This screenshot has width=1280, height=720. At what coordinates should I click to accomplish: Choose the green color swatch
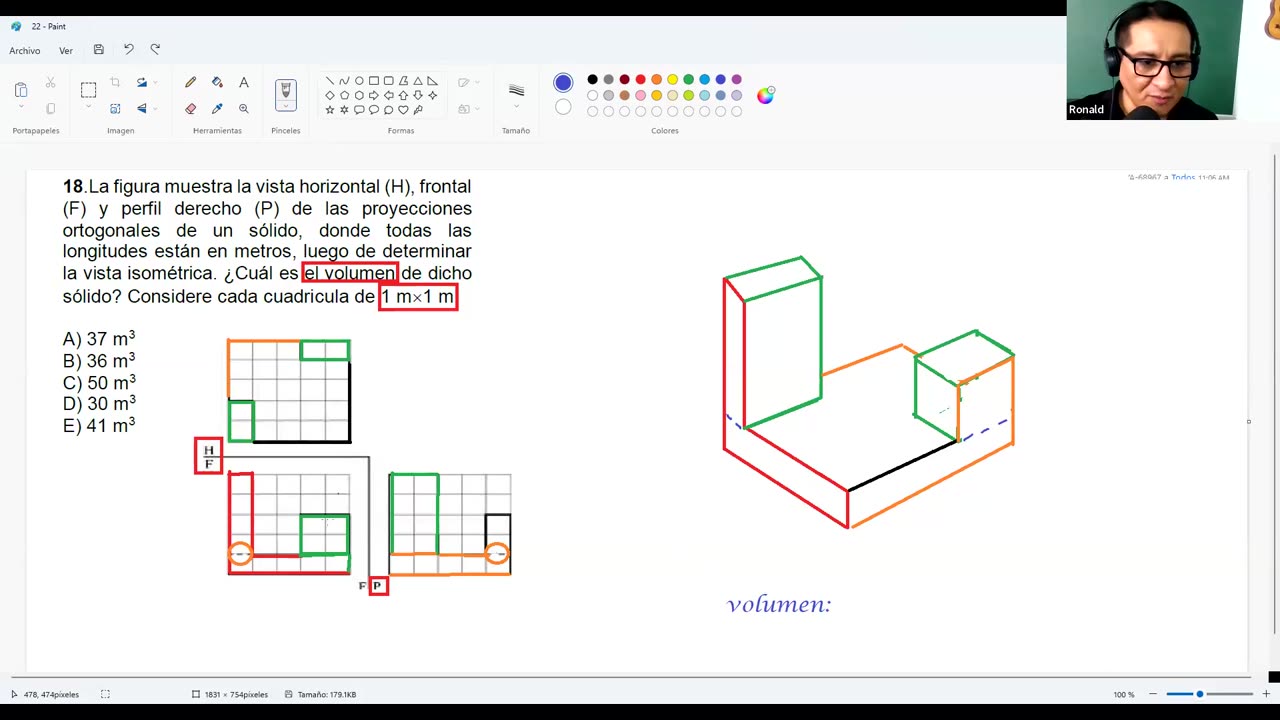[688, 79]
